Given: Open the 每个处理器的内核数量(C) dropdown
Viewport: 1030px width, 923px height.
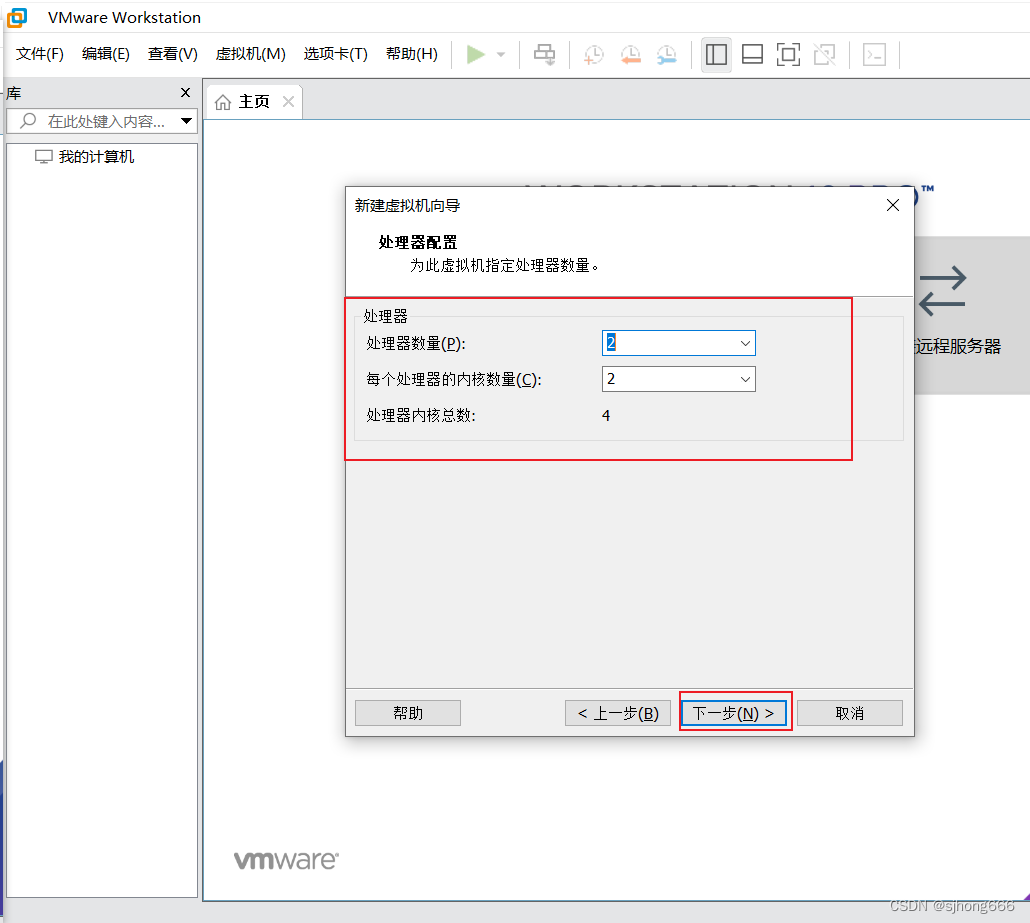Looking at the screenshot, I should (745, 379).
